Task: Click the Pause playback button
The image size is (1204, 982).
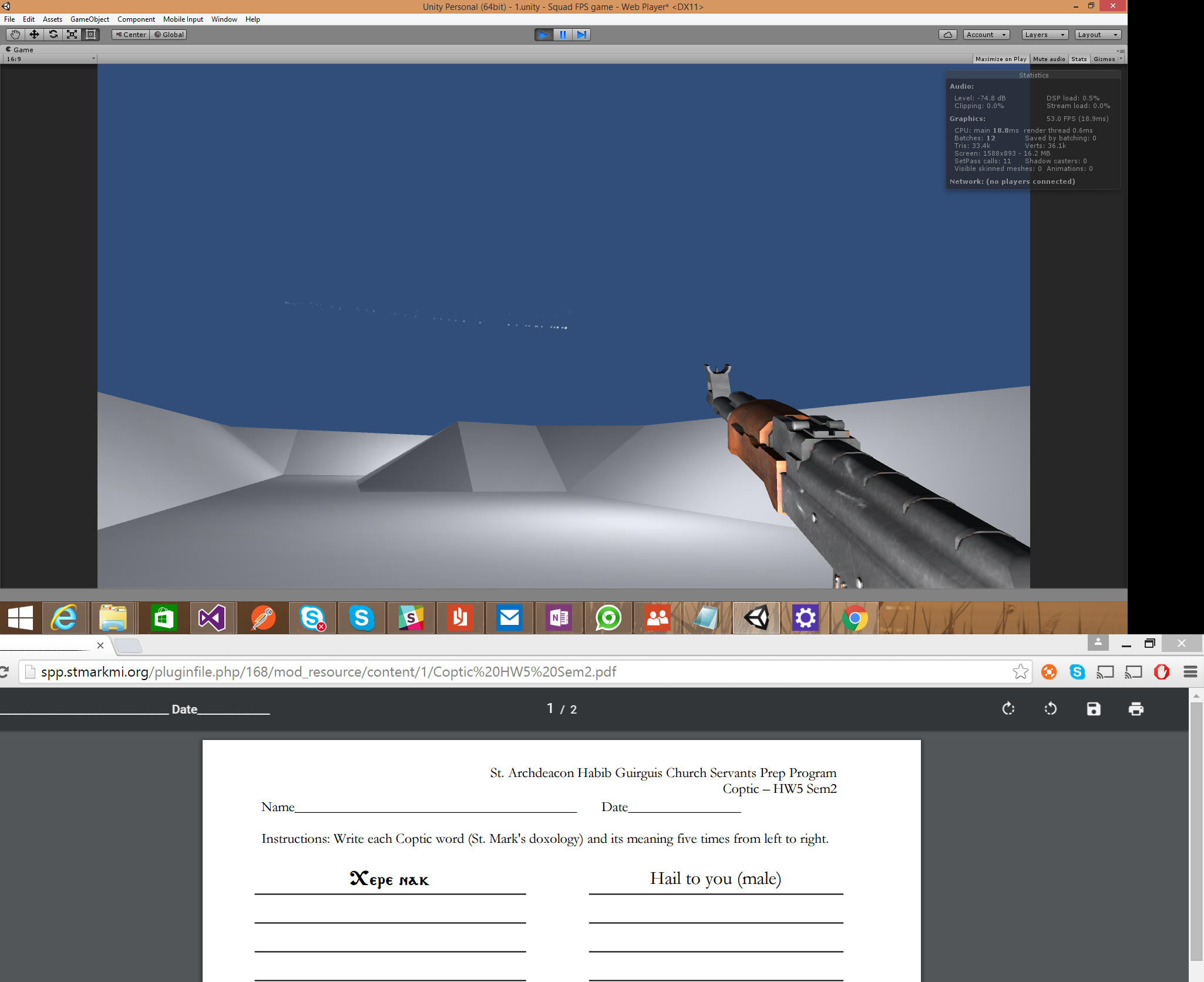Action: point(563,35)
